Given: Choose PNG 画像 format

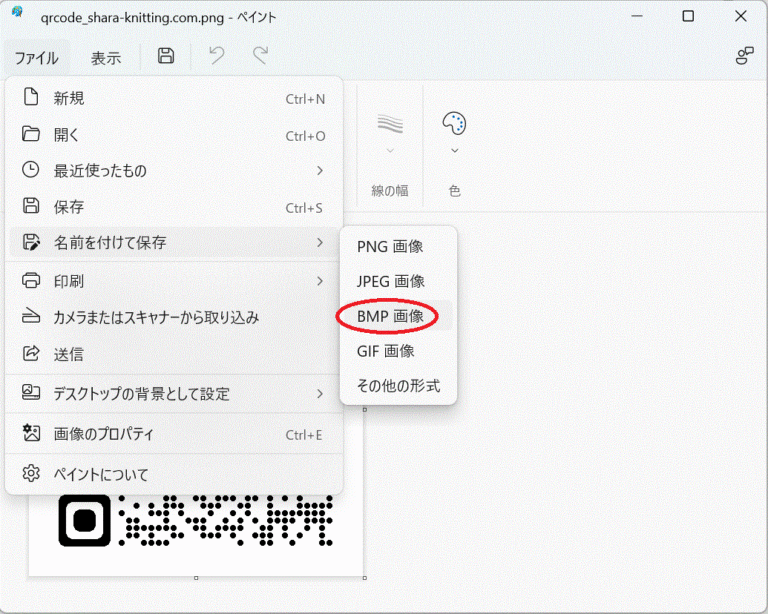Looking at the screenshot, I should pos(390,247).
